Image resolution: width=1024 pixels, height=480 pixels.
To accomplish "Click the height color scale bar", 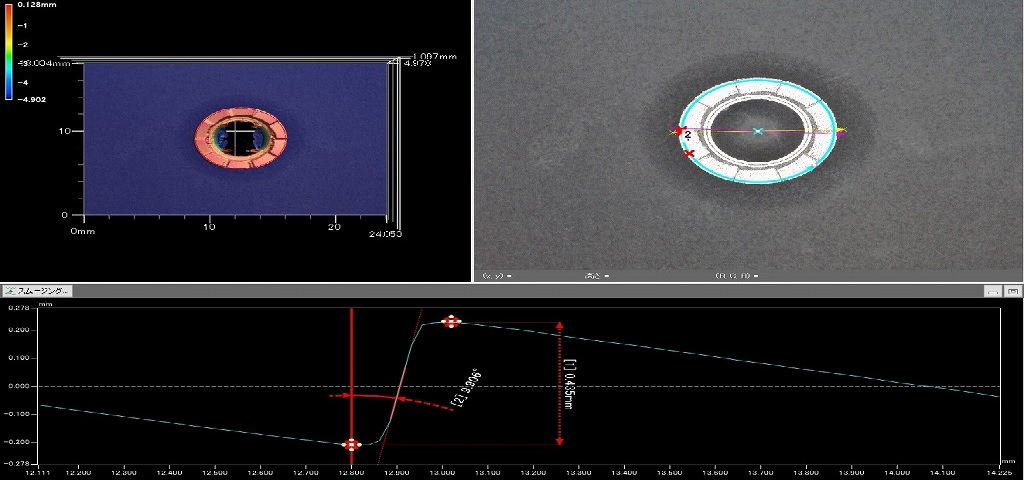I will 8,51.
